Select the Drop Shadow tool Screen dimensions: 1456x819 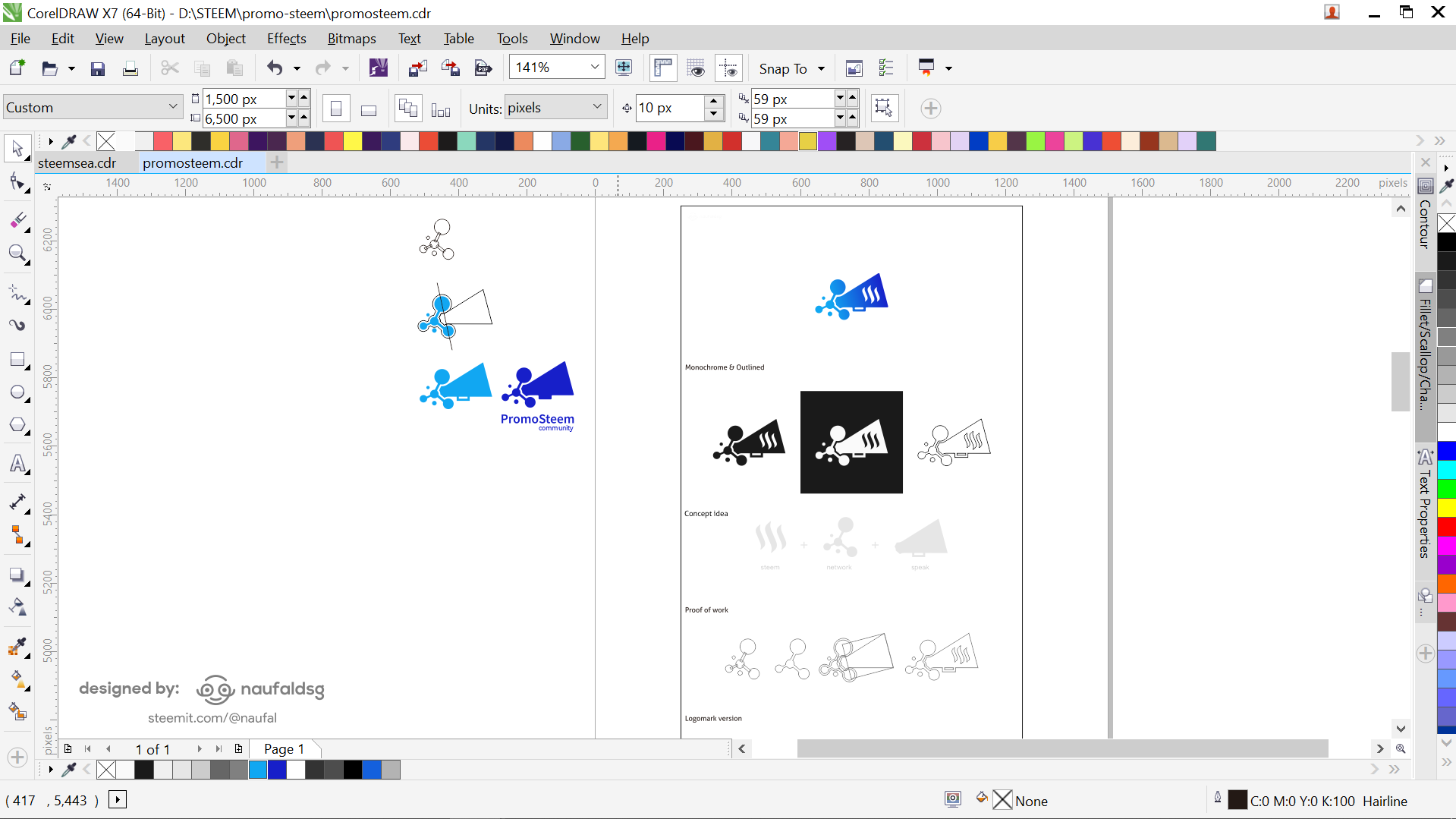17,575
